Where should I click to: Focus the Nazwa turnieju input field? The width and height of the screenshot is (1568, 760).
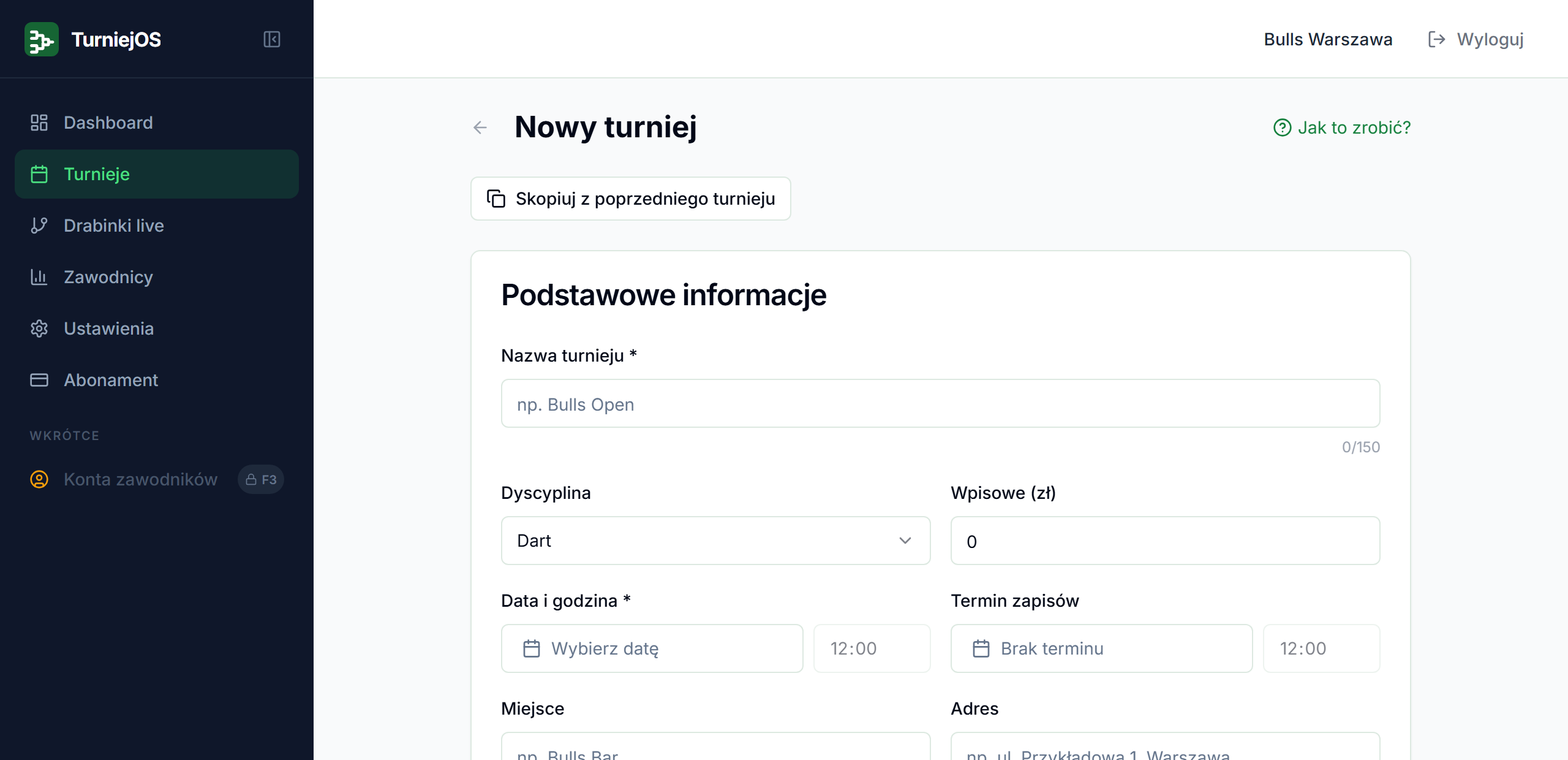940,403
